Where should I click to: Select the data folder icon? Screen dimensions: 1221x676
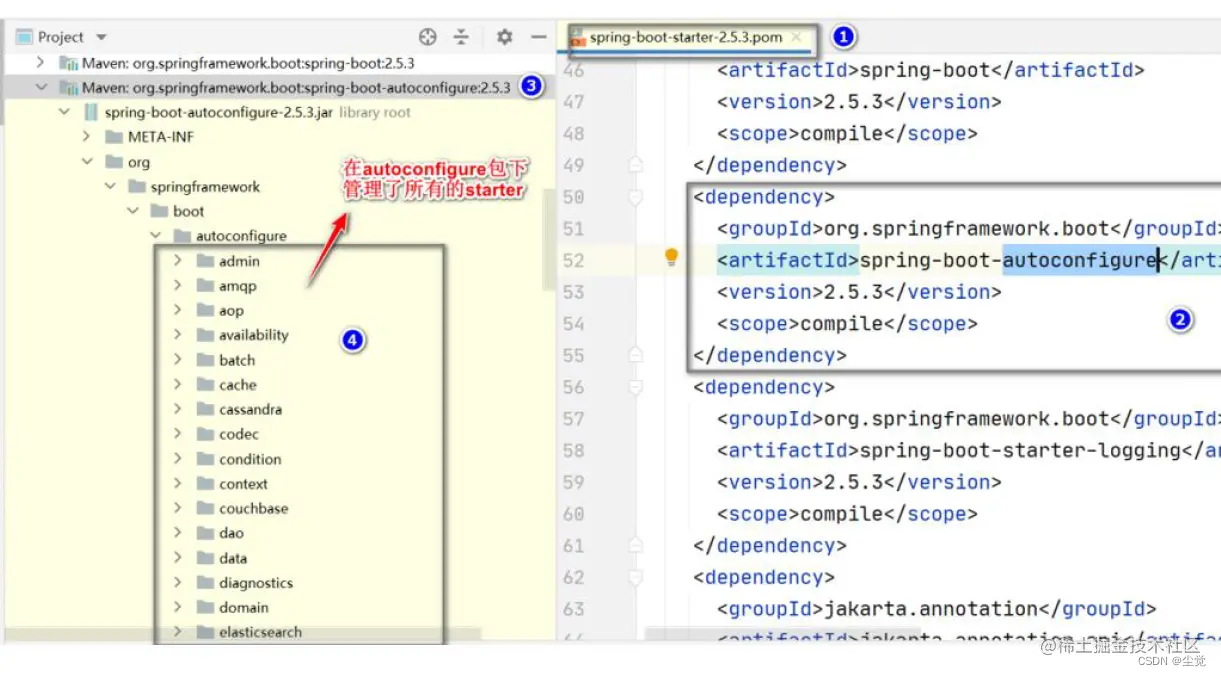pyautogui.click(x=206, y=558)
